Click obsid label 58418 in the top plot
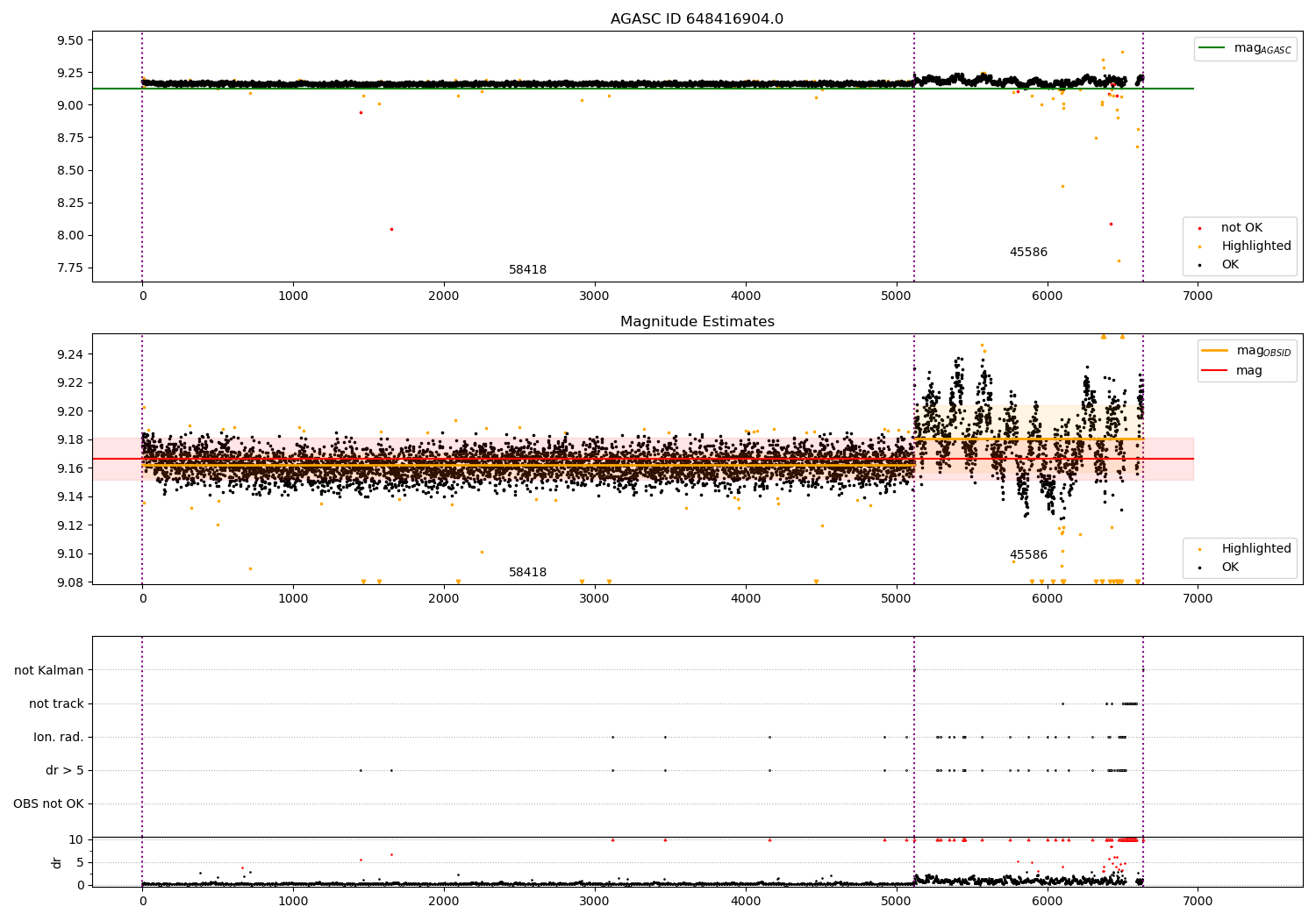Image resolution: width=1316 pixels, height=921 pixels. [x=527, y=270]
